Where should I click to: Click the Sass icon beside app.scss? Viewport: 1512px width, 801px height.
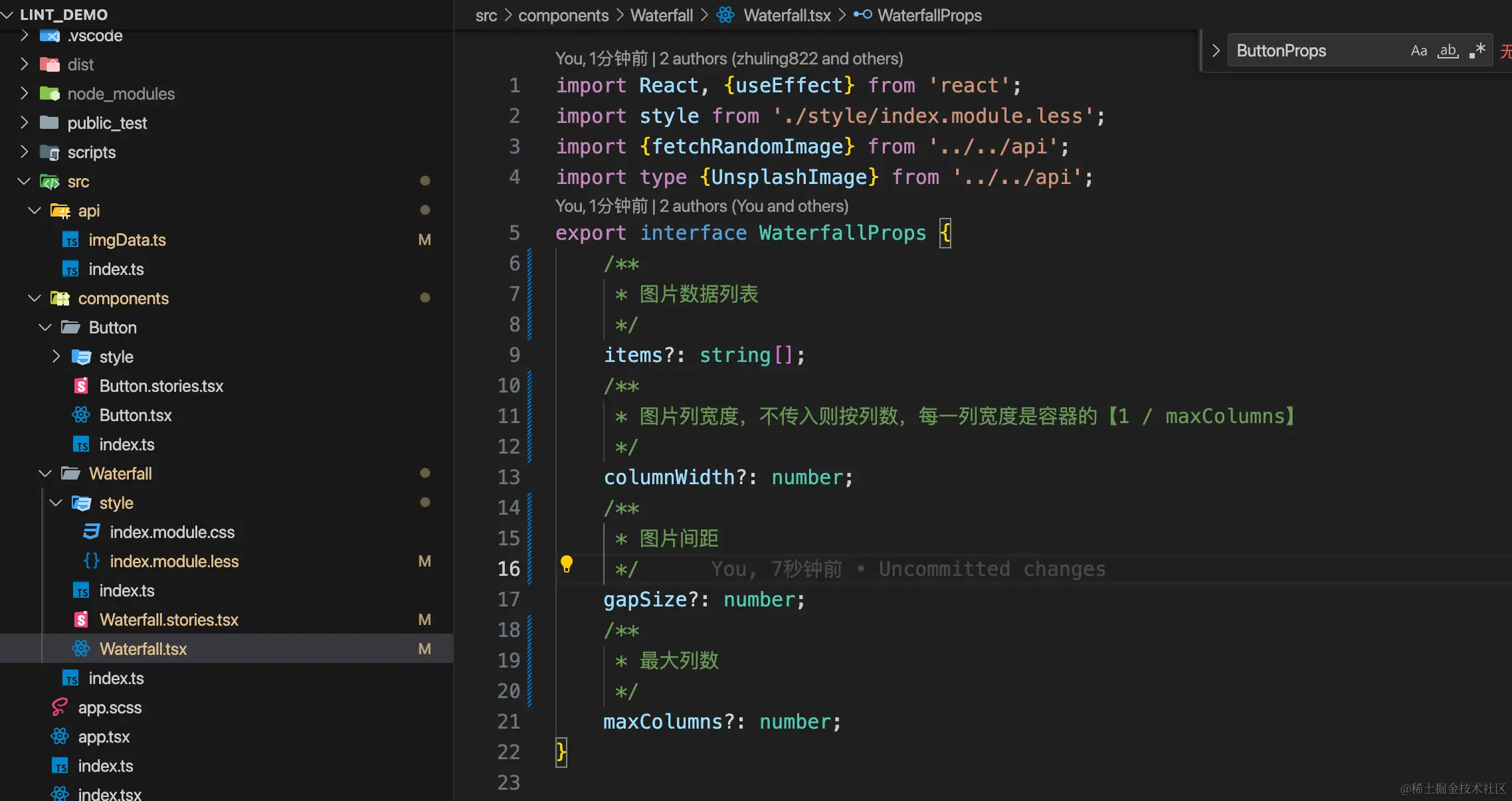60,707
